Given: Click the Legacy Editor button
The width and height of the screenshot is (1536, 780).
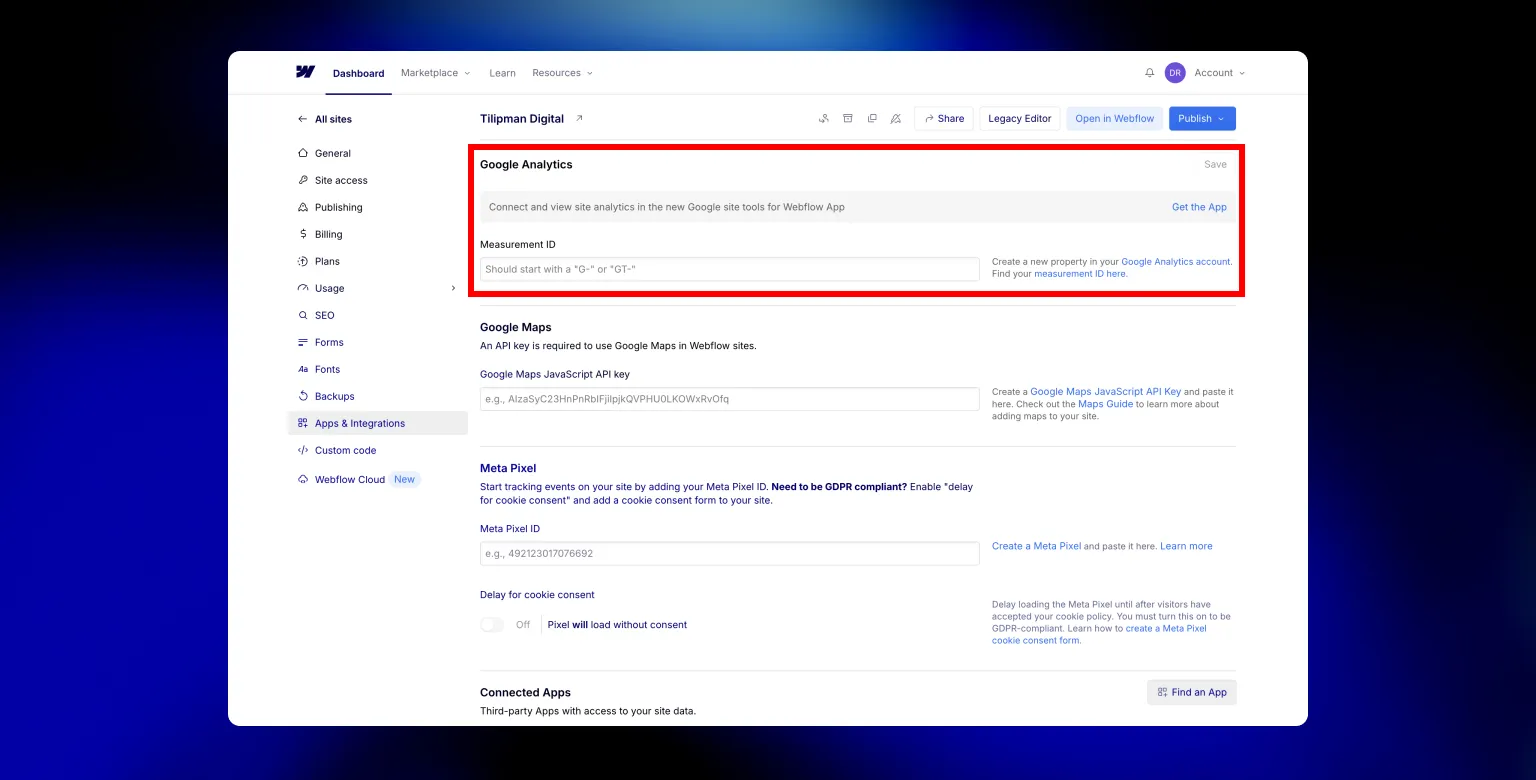Looking at the screenshot, I should click(1020, 118).
